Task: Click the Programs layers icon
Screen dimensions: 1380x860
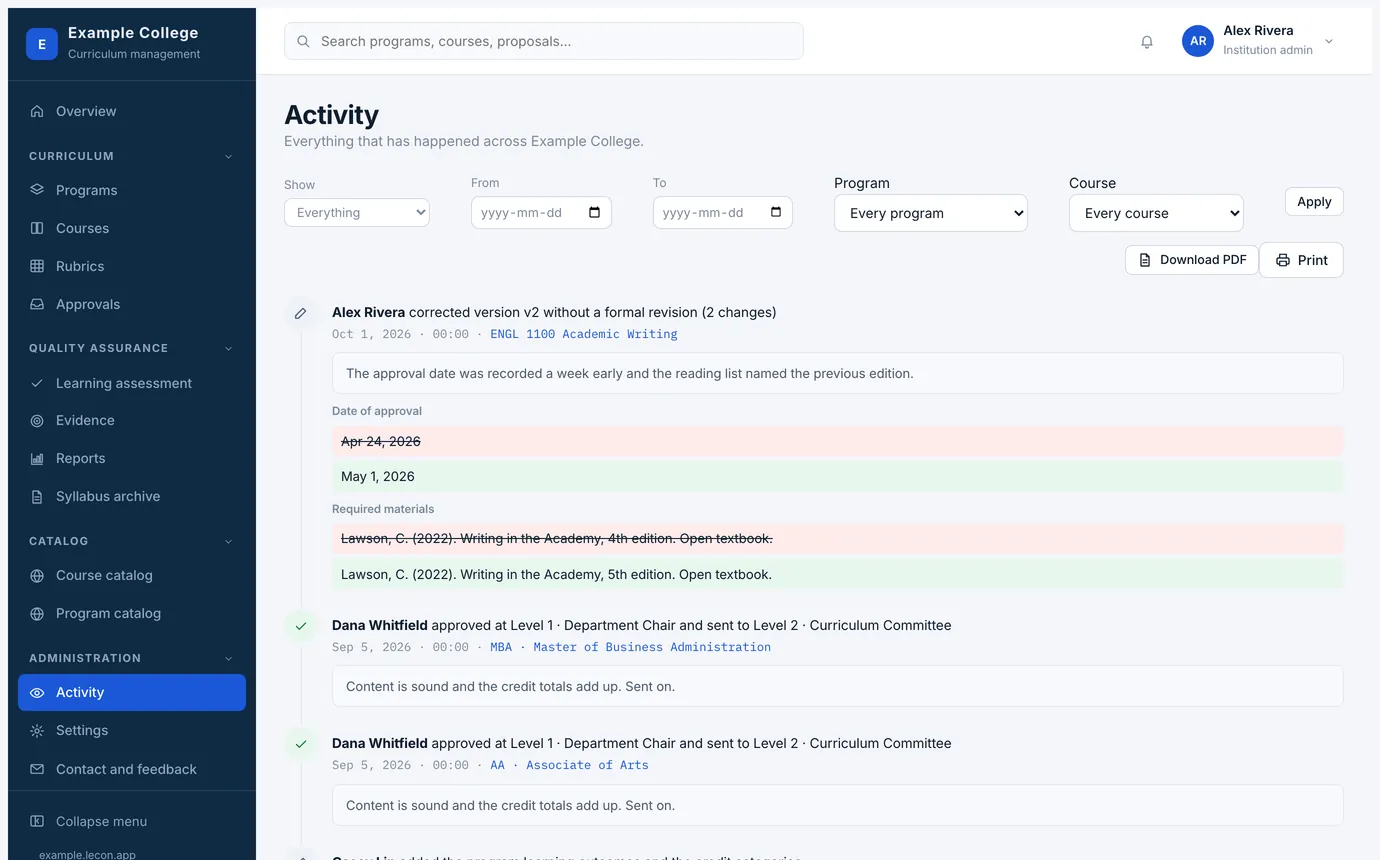Action: click(37, 190)
